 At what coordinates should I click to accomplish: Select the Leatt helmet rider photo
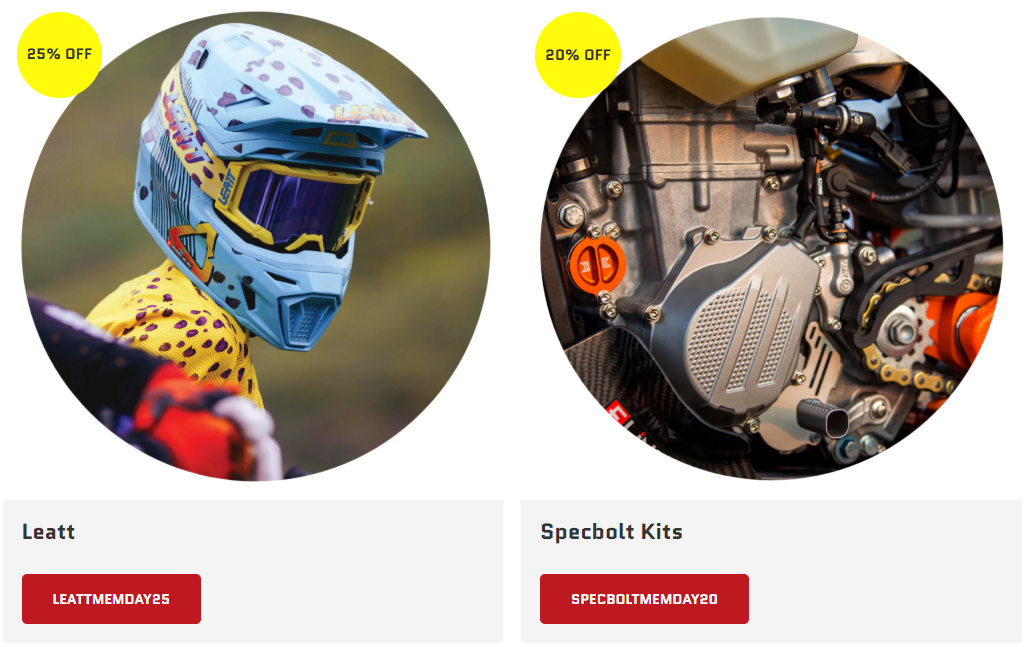tap(255, 246)
